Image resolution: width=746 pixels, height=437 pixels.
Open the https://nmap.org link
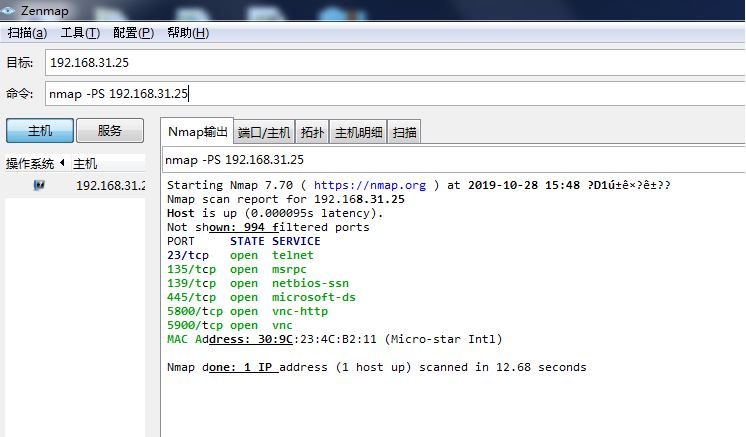pos(370,185)
